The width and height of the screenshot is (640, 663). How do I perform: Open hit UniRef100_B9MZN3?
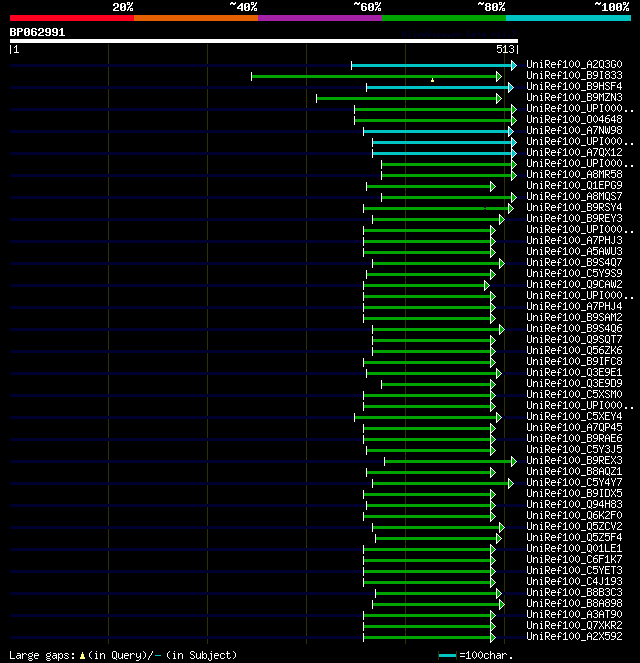point(574,97)
